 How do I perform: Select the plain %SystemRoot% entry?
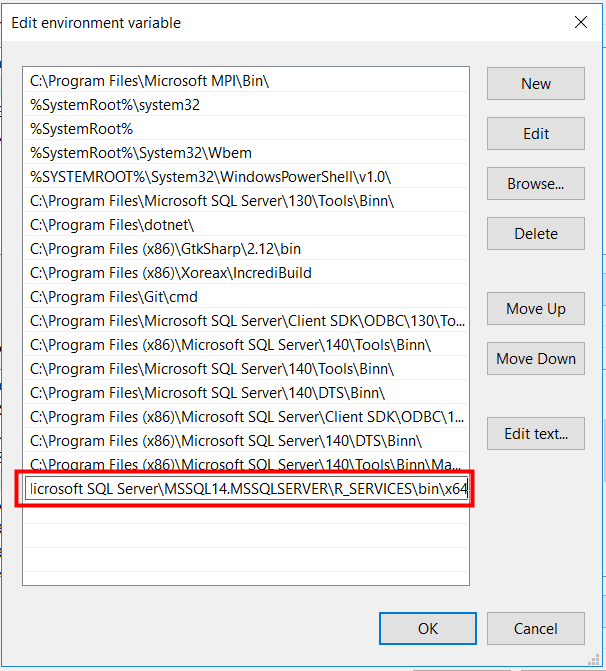pyautogui.click(x=246, y=128)
